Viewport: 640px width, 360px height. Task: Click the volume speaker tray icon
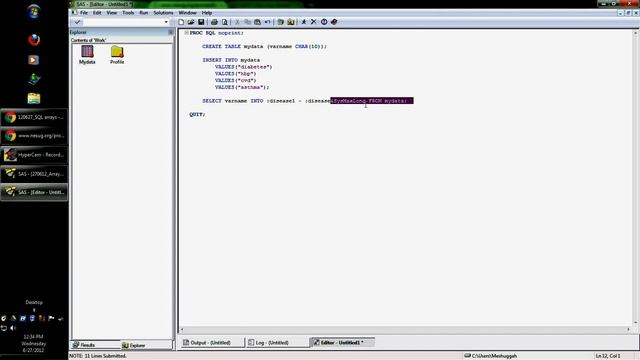click(13, 328)
